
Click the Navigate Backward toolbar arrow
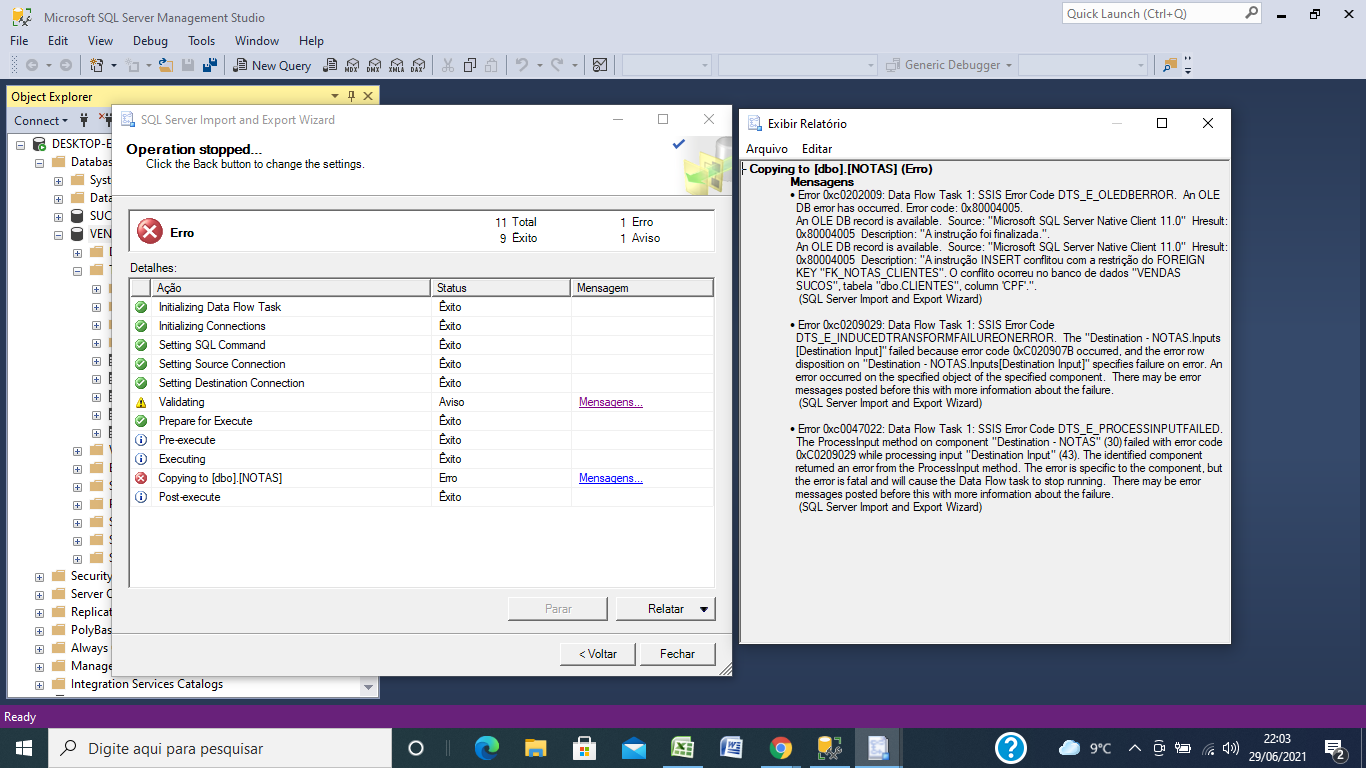click(x=31, y=65)
